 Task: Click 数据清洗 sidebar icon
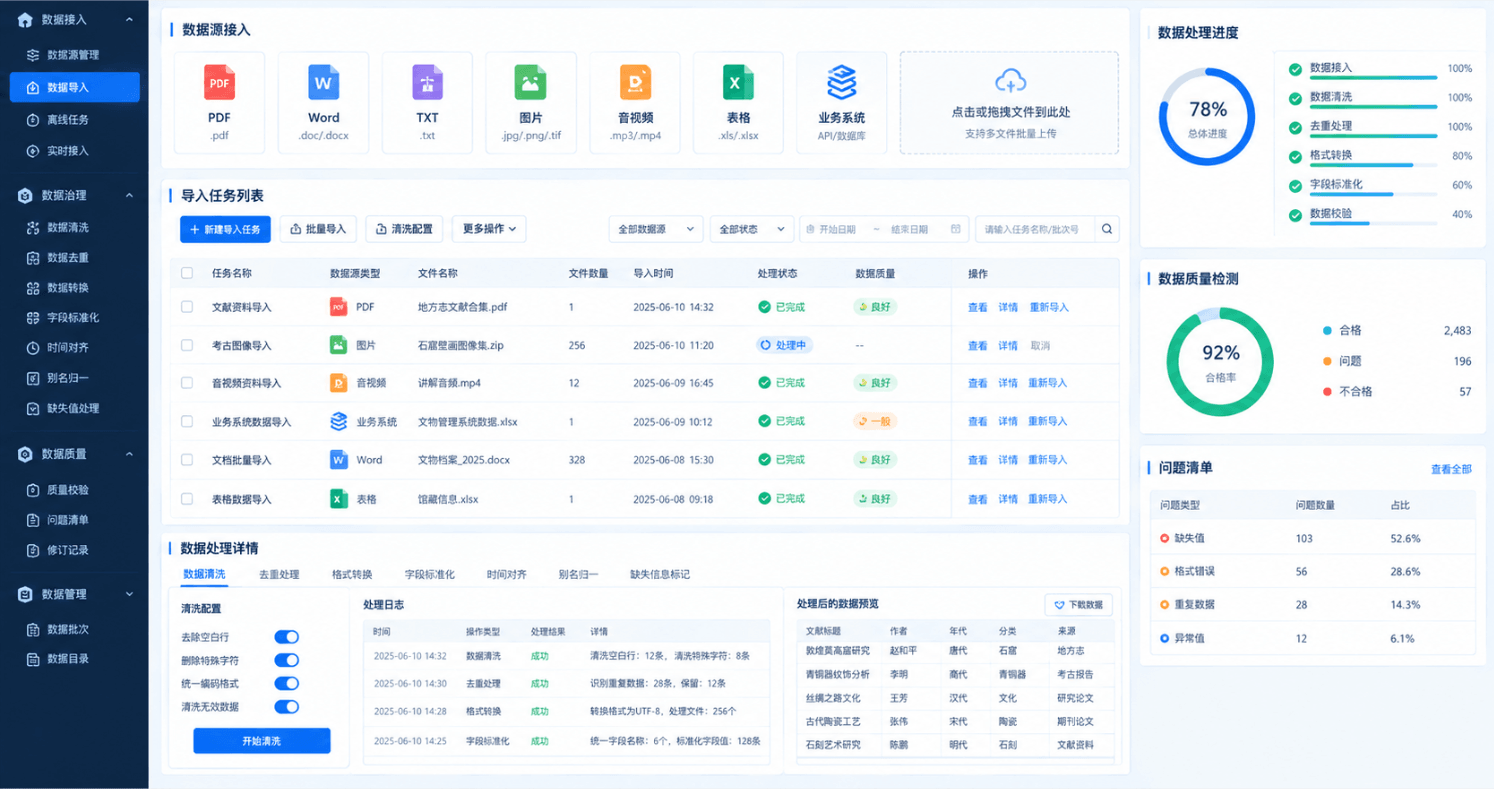point(33,228)
